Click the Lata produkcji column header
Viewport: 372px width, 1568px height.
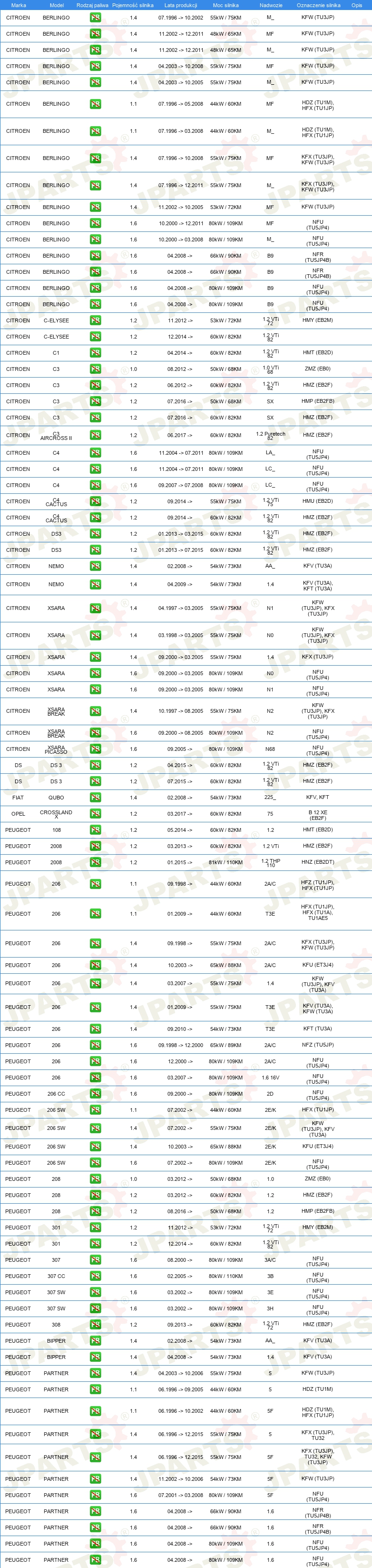pos(181,5)
